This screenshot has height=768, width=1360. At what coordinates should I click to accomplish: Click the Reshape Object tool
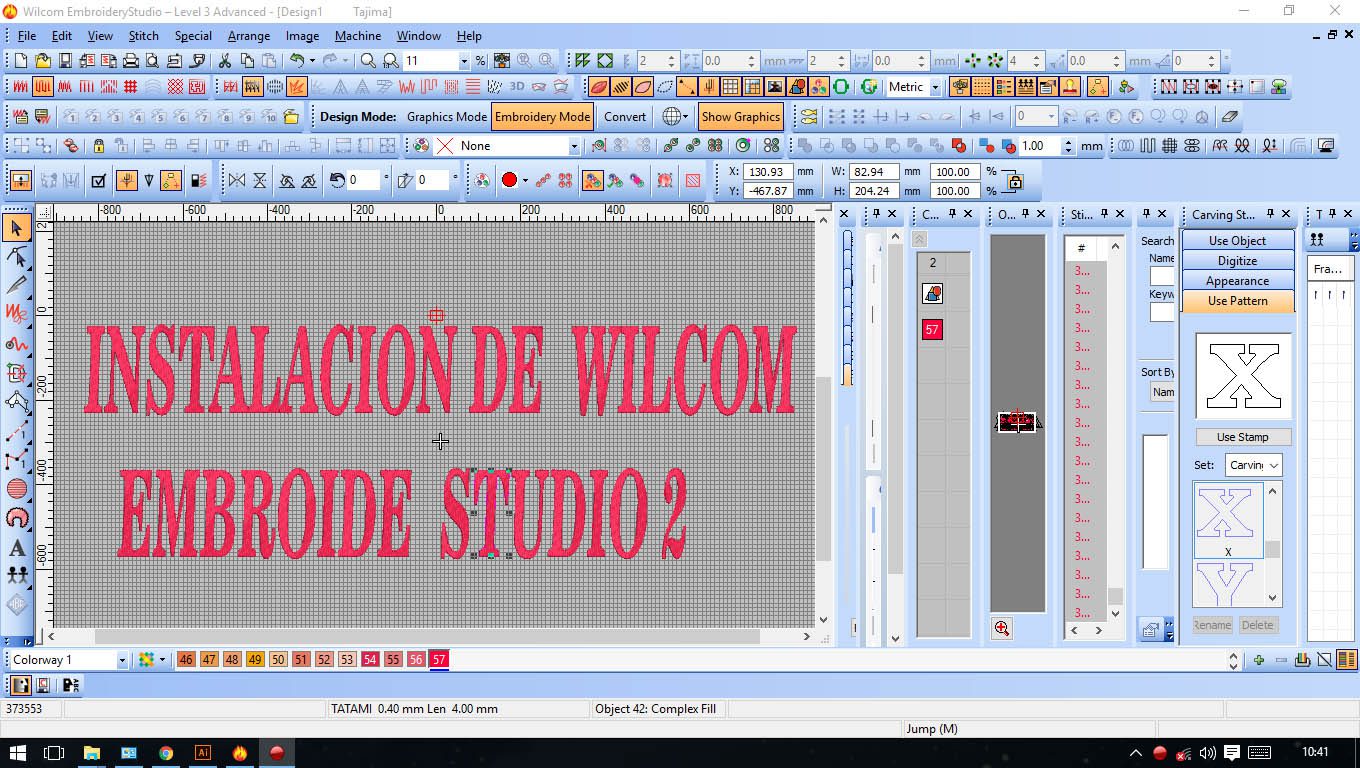pyautogui.click(x=17, y=257)
